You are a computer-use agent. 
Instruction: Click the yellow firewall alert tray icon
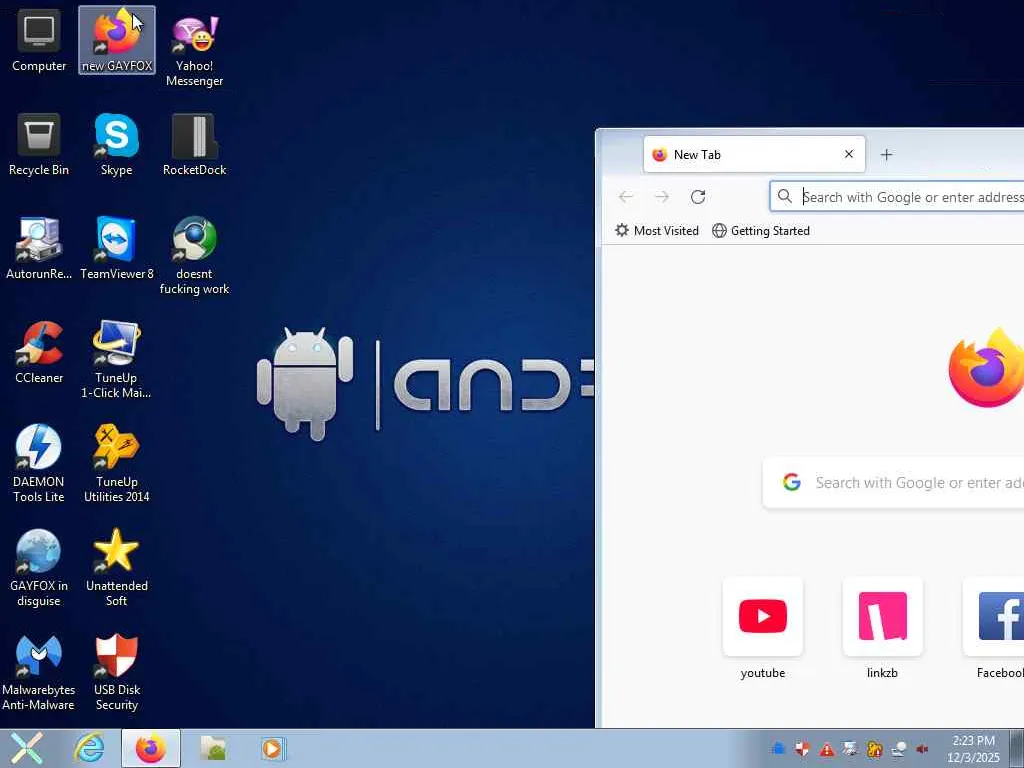[874, 749]
